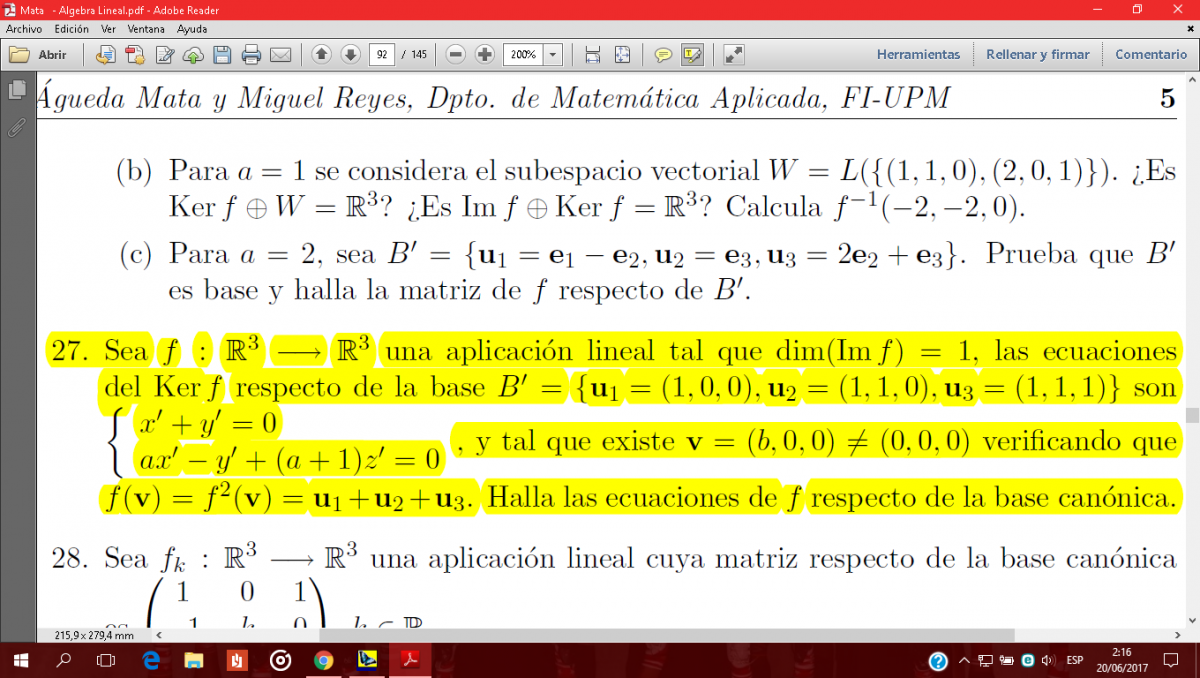The height and width of the screenshot is (678, 1200).
Task: Expand the 200% zoom level dropdown
Action: pyautogui.click(x=553, y=54)
